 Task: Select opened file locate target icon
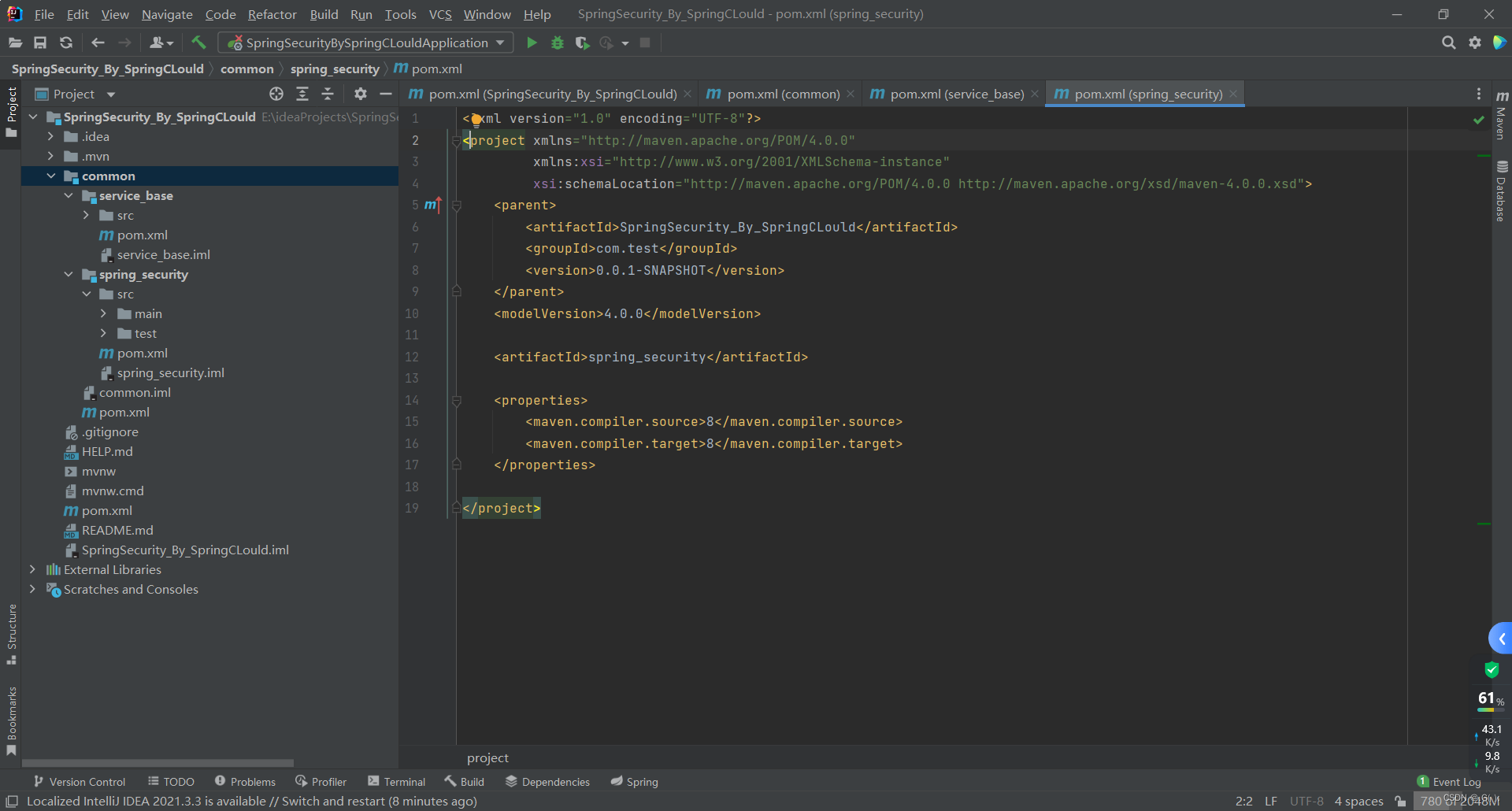(276, 94)
